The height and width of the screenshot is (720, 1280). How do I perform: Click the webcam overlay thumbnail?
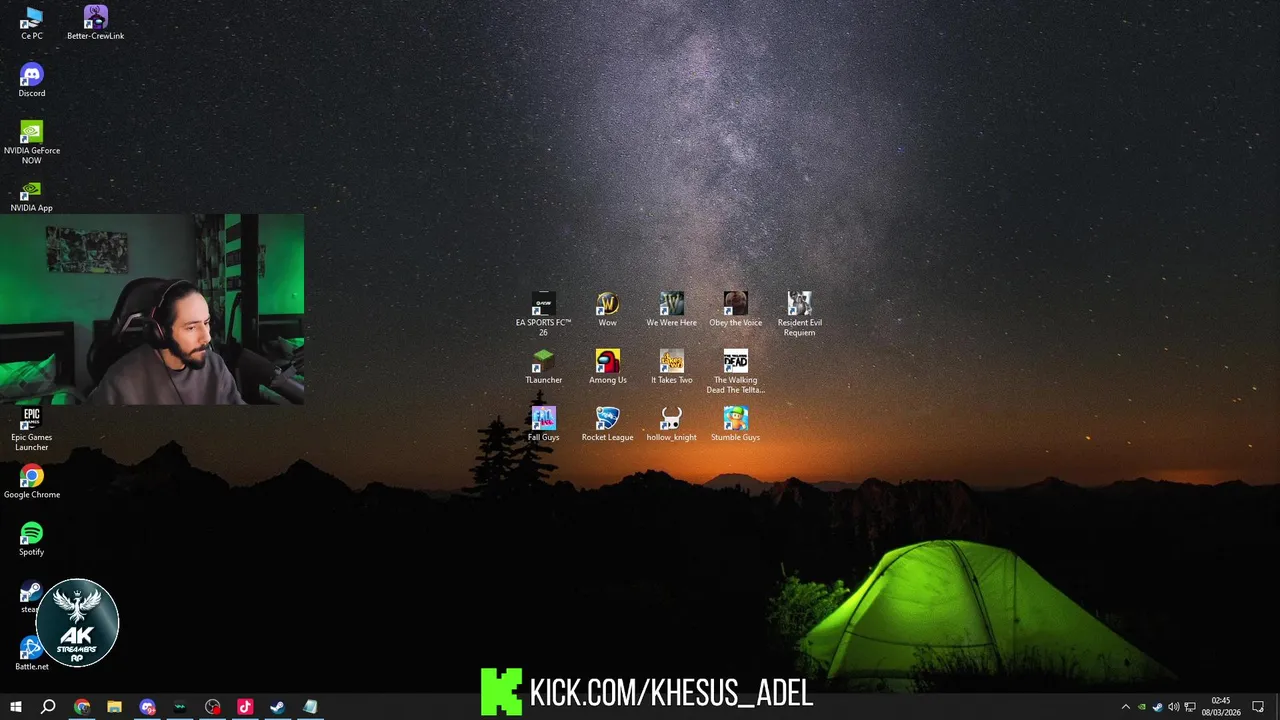pos(152,309)
